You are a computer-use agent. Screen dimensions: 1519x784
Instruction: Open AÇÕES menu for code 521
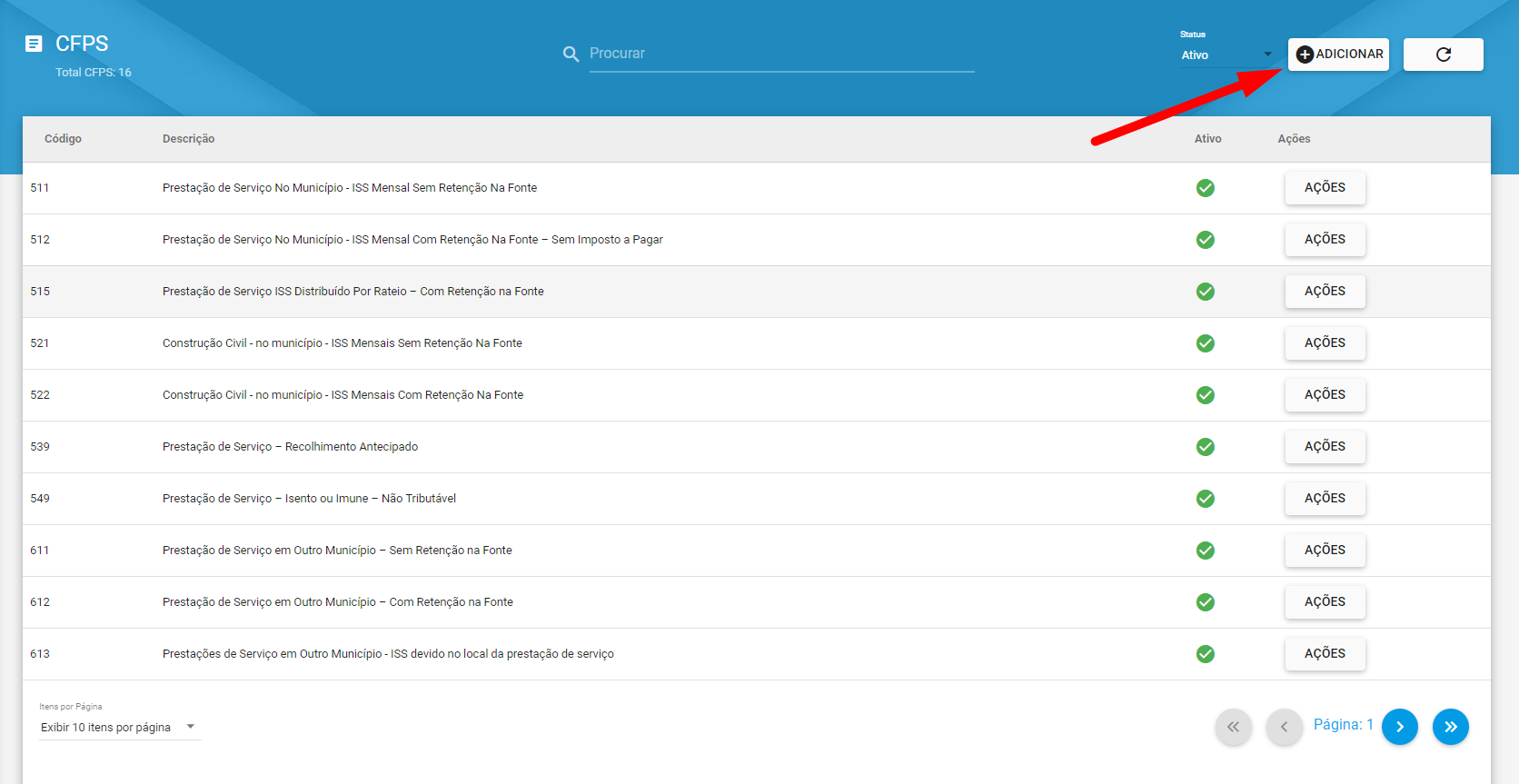pos(1325,343)
